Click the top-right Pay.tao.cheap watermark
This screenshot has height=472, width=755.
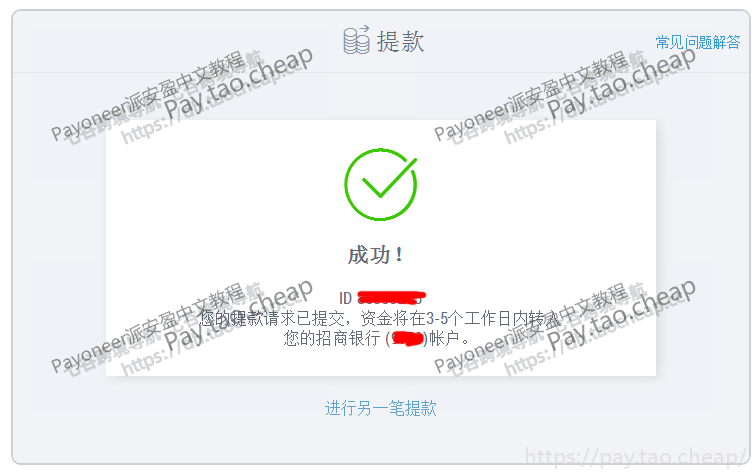coord(621,83)
